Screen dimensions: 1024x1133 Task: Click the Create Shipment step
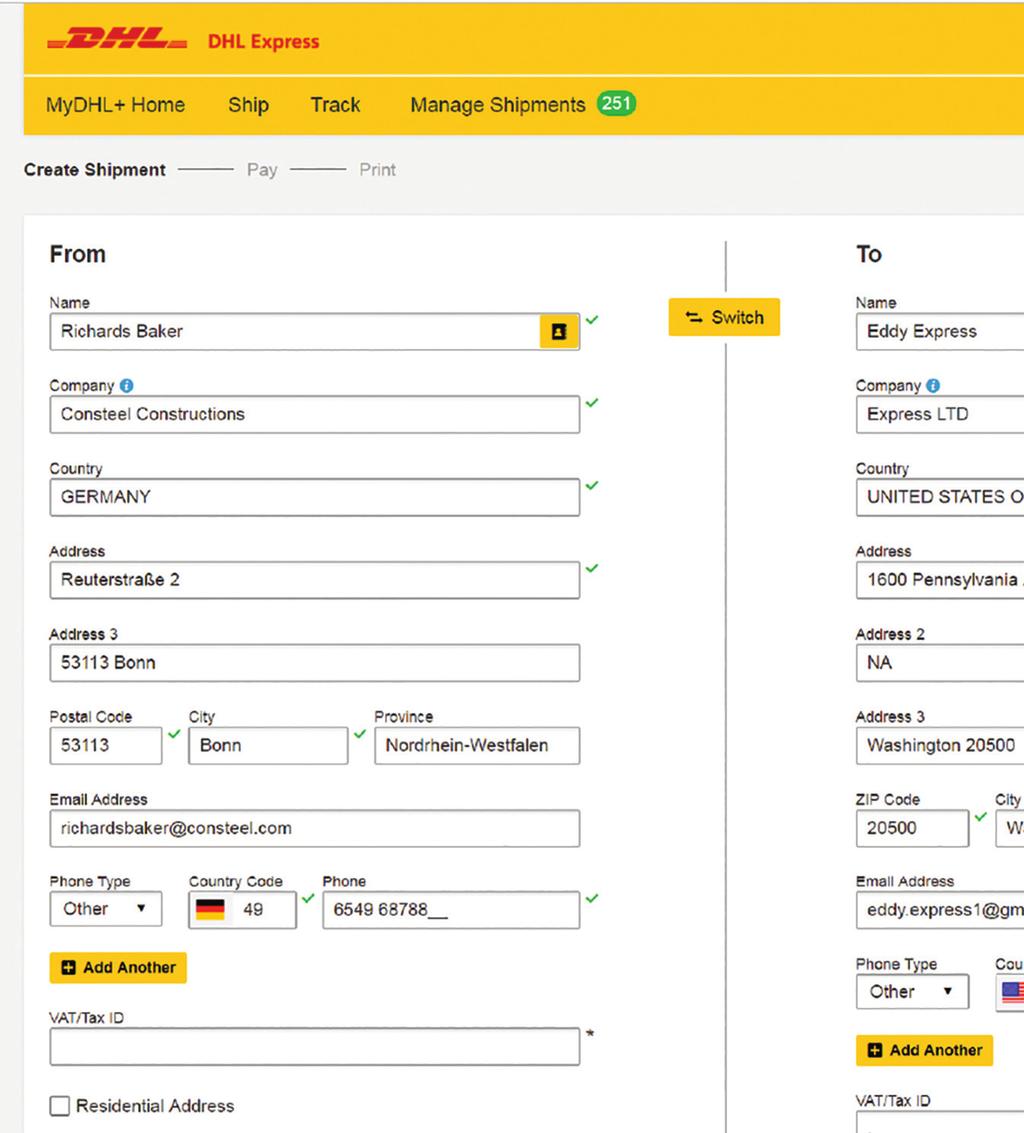pyautogui.click(x=95, y=170)
